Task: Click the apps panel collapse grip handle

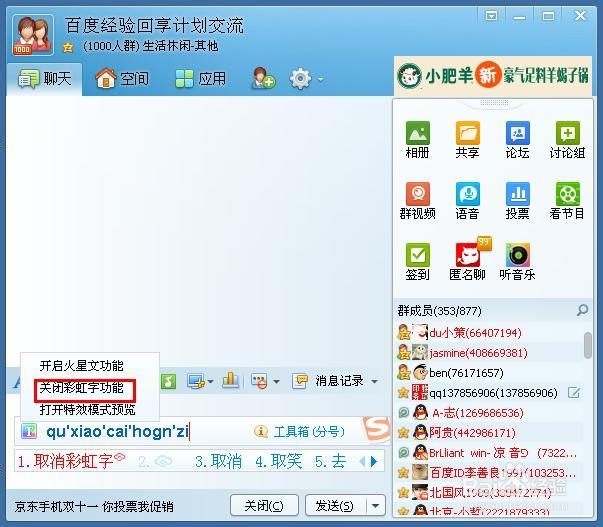Action: tap(494, 102)
